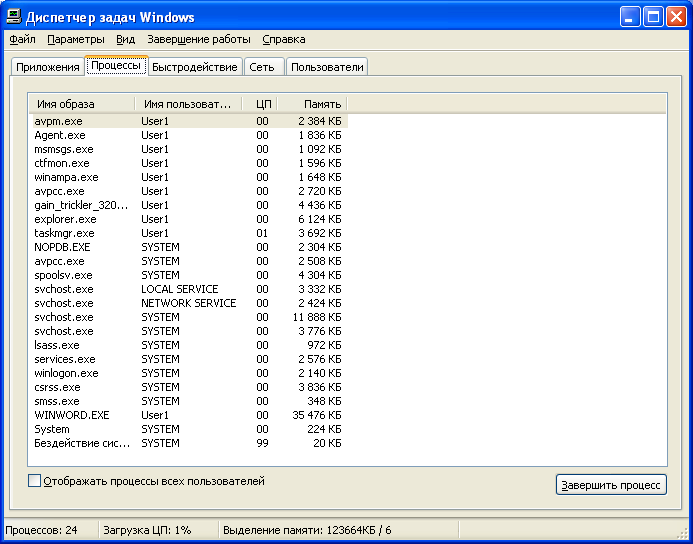
Task: Select the csrss.exe process
Action: pyautogui.click(x=190, y=387)
